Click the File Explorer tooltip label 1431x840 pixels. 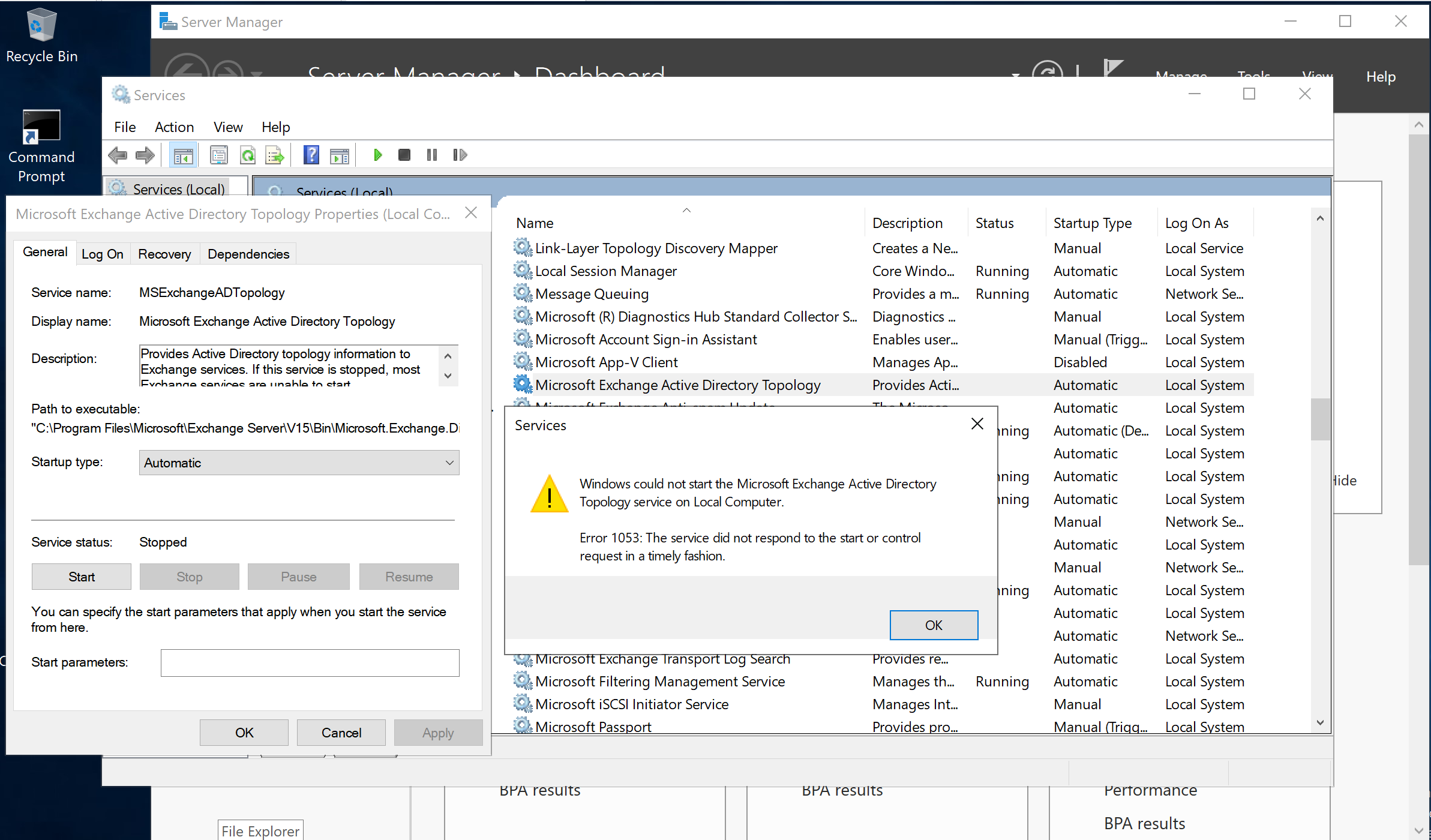point(260,831)
